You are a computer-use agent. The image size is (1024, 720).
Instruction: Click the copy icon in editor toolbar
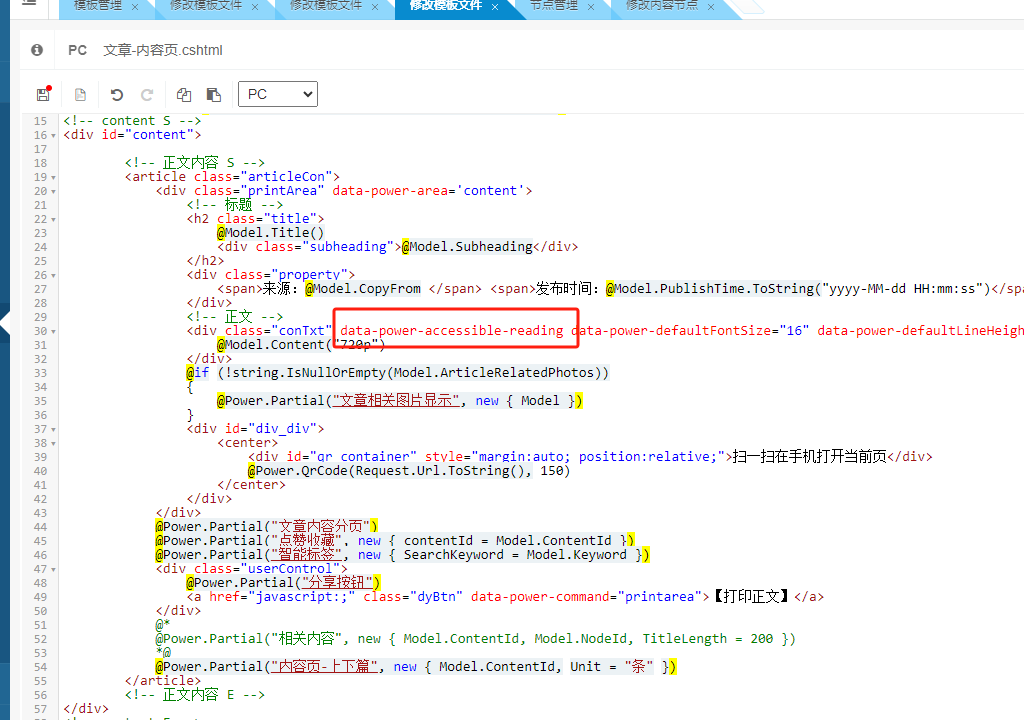pos(183,95)
